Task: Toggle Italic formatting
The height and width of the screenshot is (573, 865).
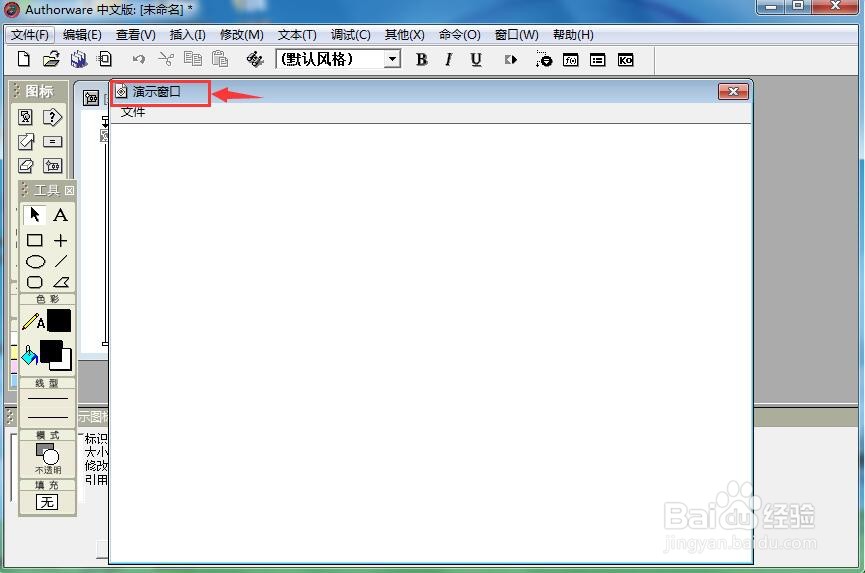Action: (x=448, y=60)
